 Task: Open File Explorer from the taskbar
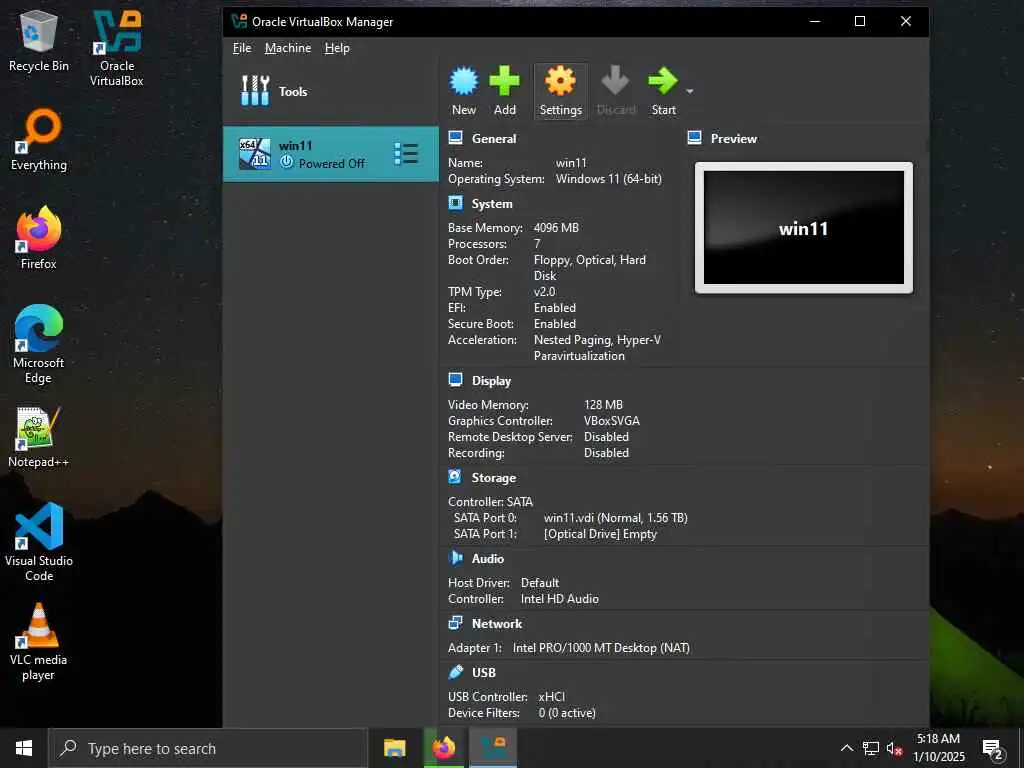[x=394, y=748]
